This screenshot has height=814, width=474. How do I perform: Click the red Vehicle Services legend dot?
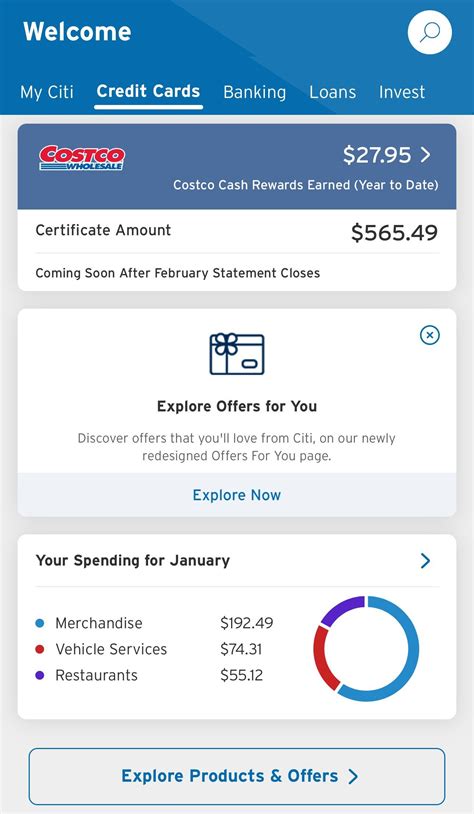point(39,649)
